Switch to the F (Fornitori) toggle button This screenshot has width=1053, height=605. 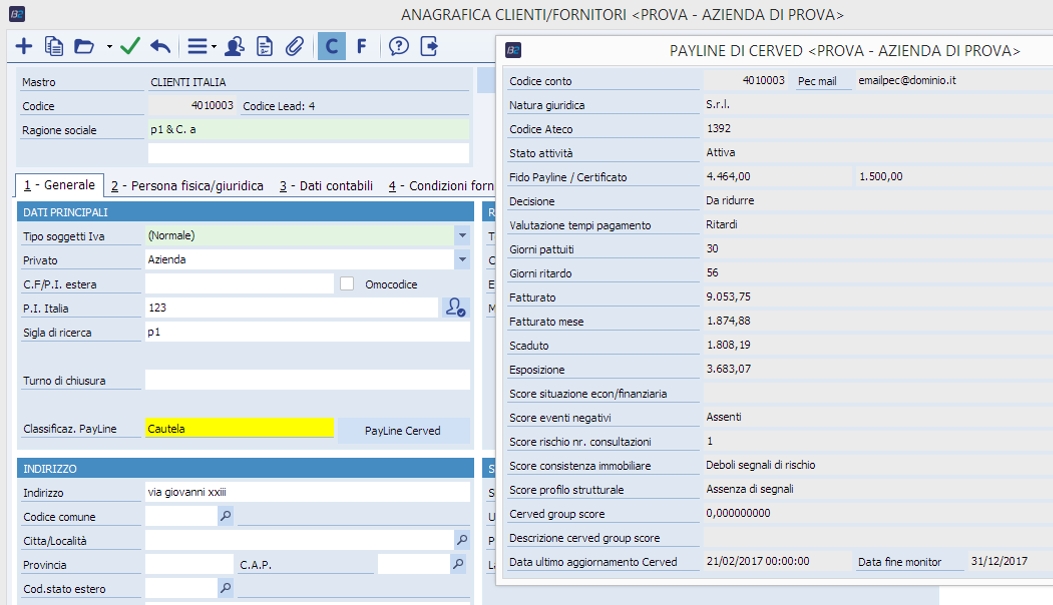pyautogui.click(x=361, y=46)
